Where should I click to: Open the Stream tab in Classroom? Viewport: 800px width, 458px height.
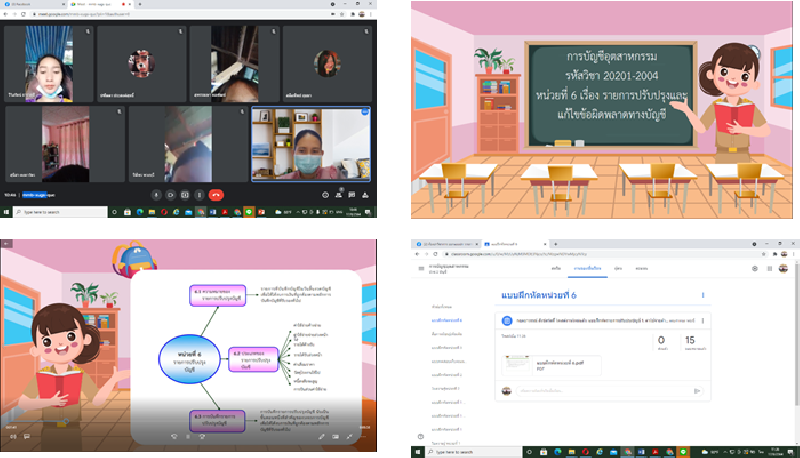click(x=555, y=268)
